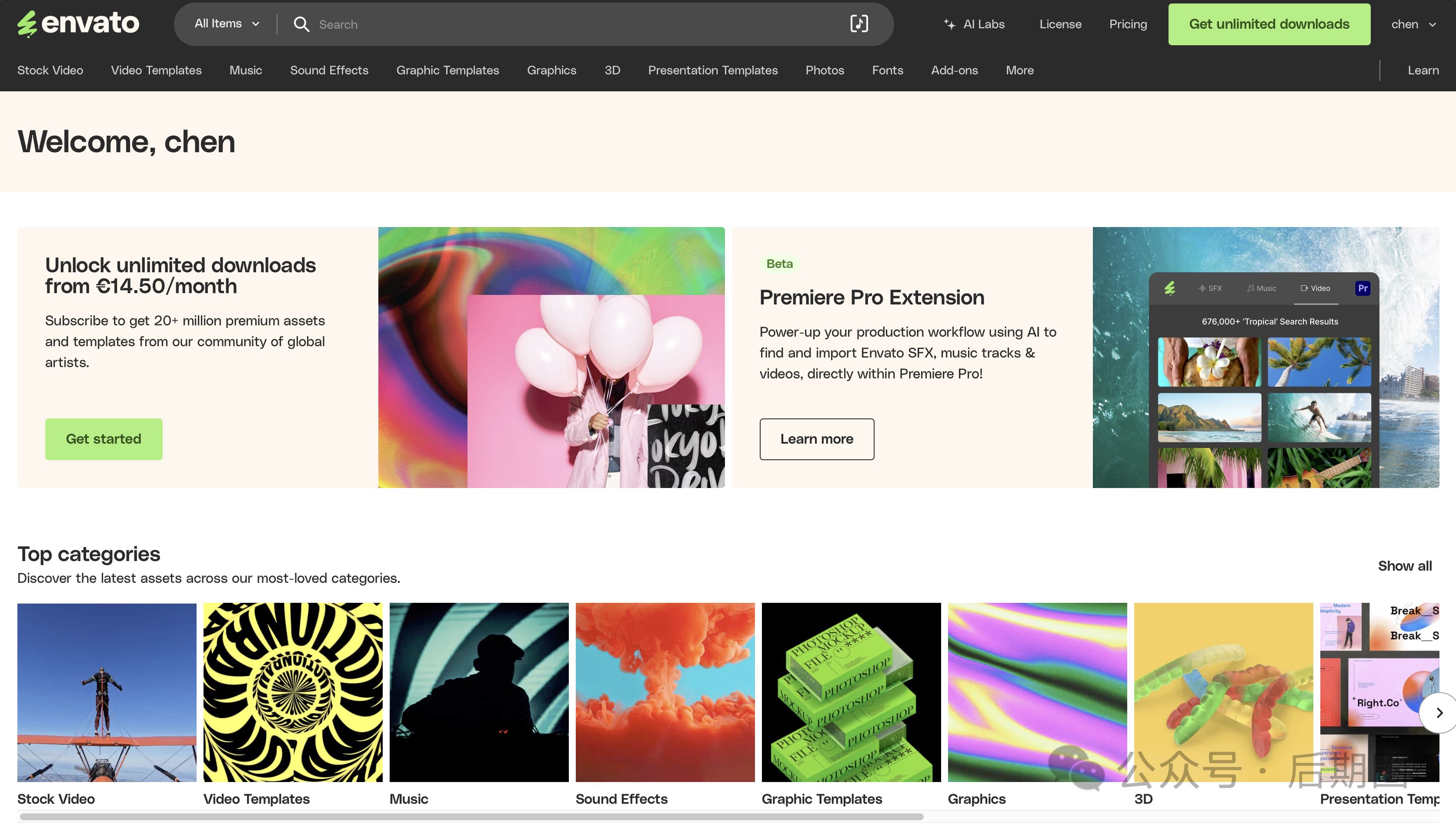
Task: Click the palm tree thumbnail in extension preview
Action: 1319,361
